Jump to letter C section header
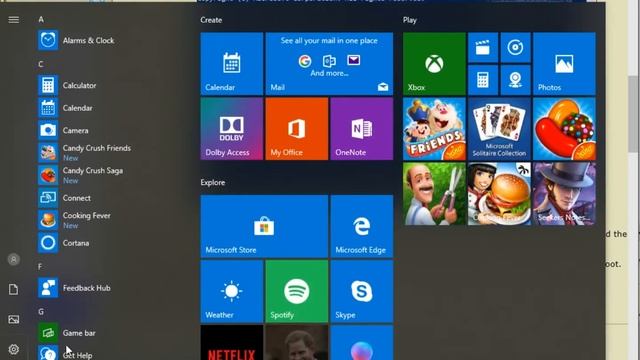640x360 pixels. point(41,64)
